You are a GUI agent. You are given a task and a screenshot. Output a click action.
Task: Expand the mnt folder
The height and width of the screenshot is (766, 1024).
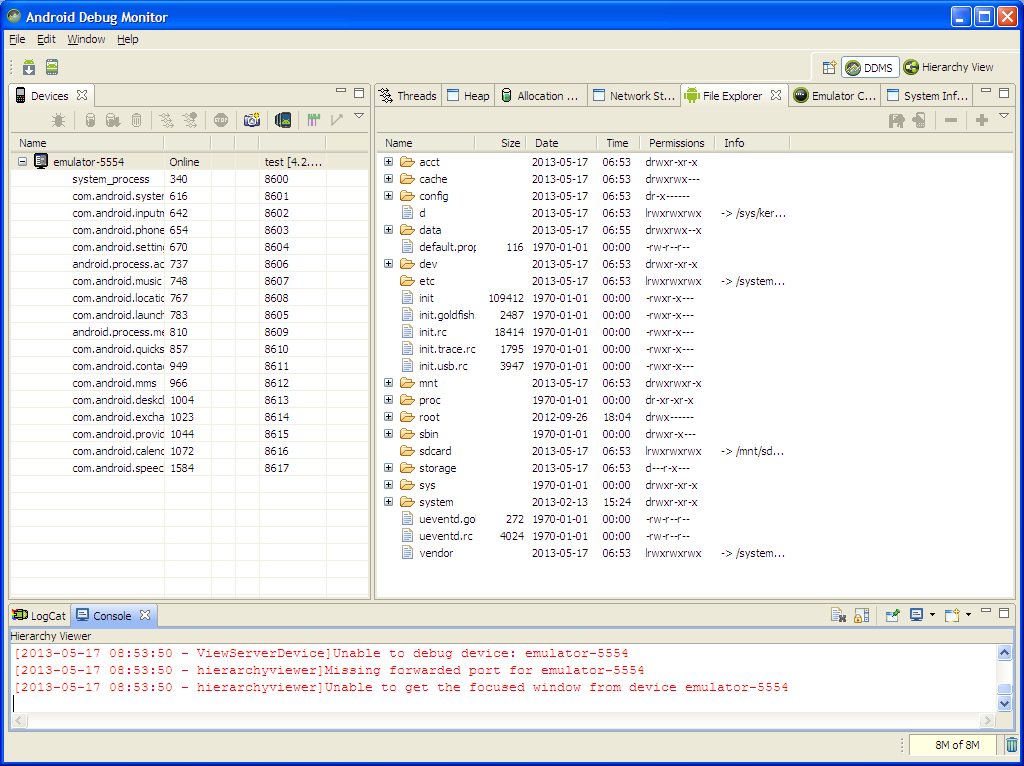(389, 383)
